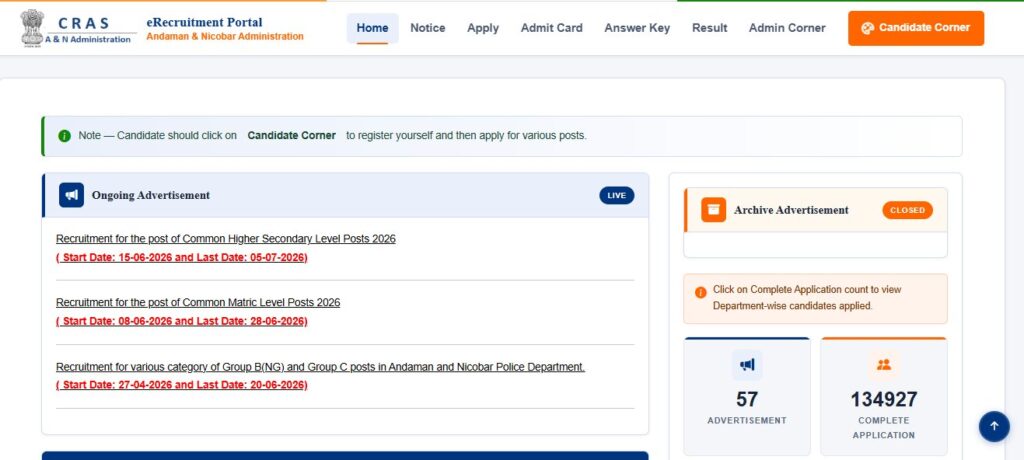This screenshot has height=460, width=1024.
Task: Open the Admin Corner menu
Action: click(x=787, y=28)
